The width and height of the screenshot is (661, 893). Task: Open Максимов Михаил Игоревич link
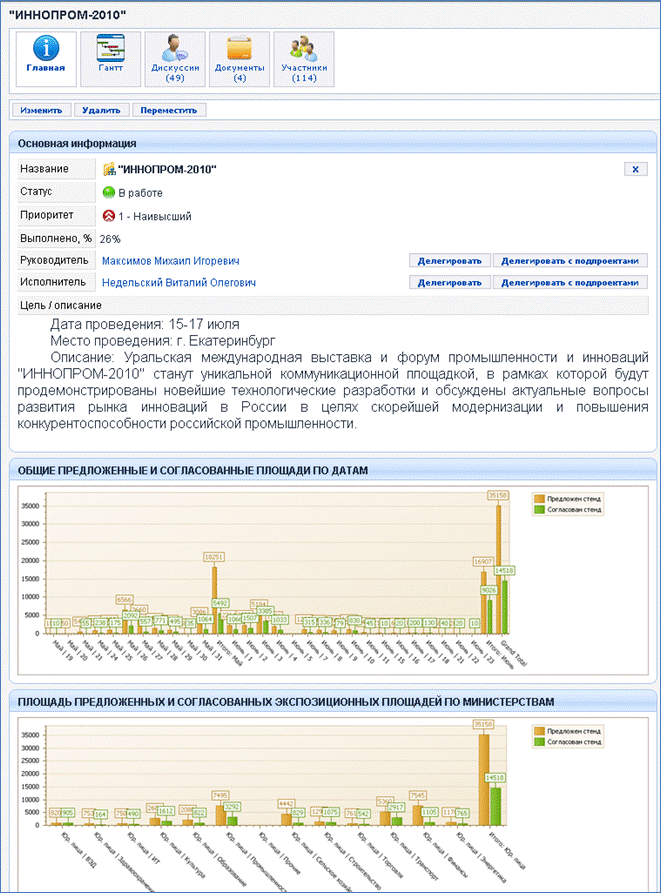tap(170, 261)
